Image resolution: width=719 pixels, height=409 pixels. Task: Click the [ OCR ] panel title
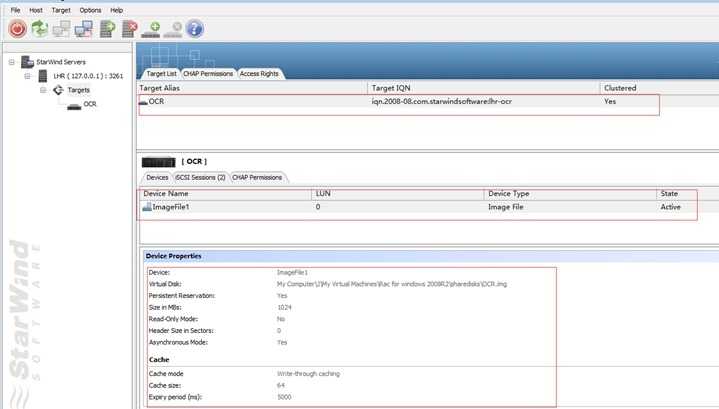click(194, 161)
